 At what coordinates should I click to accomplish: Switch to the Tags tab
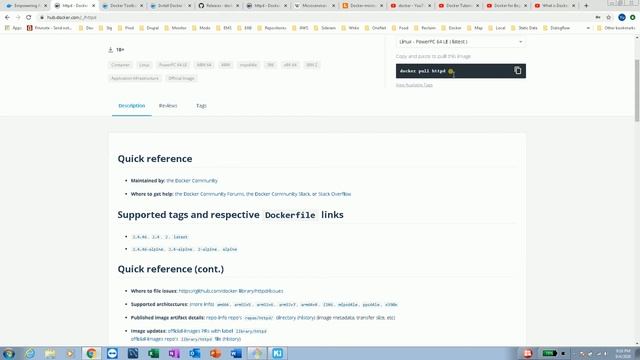(201, 106)
